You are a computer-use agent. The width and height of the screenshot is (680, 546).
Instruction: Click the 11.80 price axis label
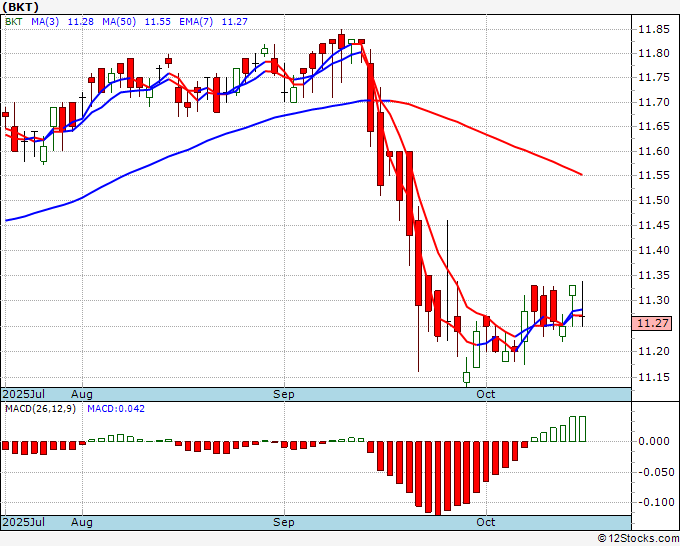click(x=654, y=53)
